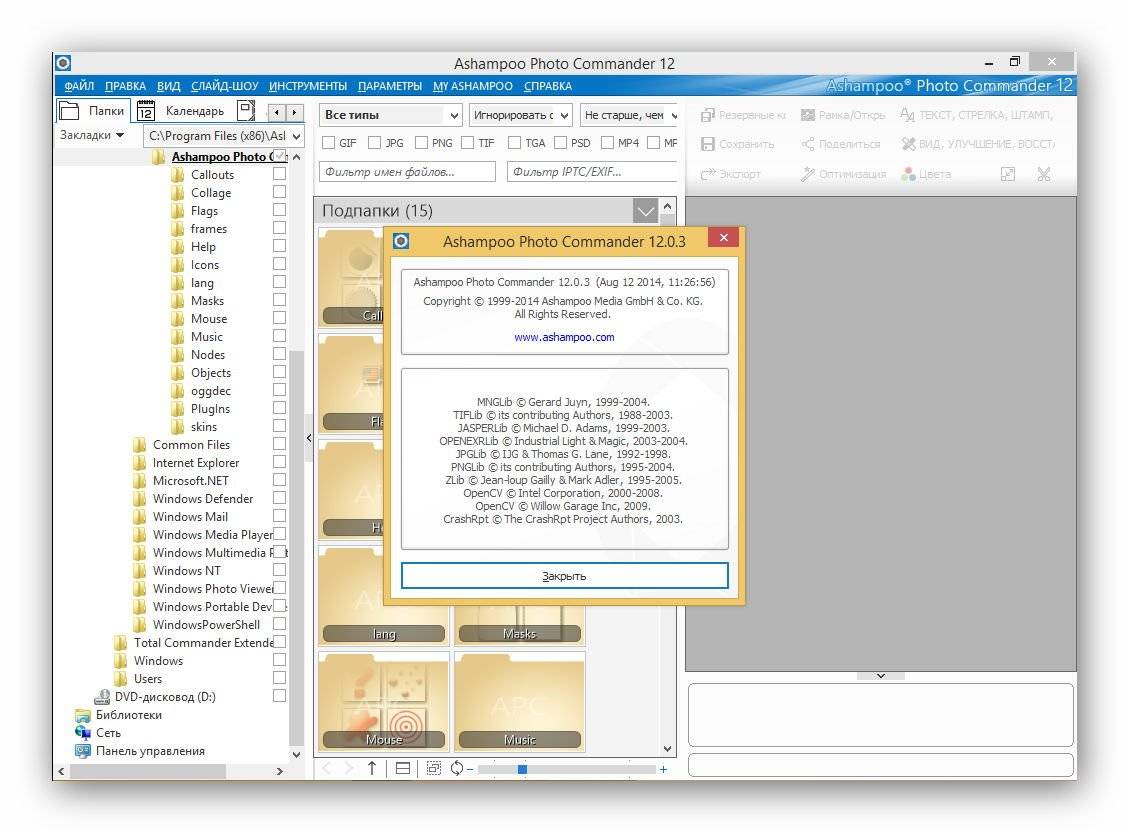This screenshot has height=833, width=1129.
Task: Open the Игнорировать dropdown
Action: tap(521, 115)
